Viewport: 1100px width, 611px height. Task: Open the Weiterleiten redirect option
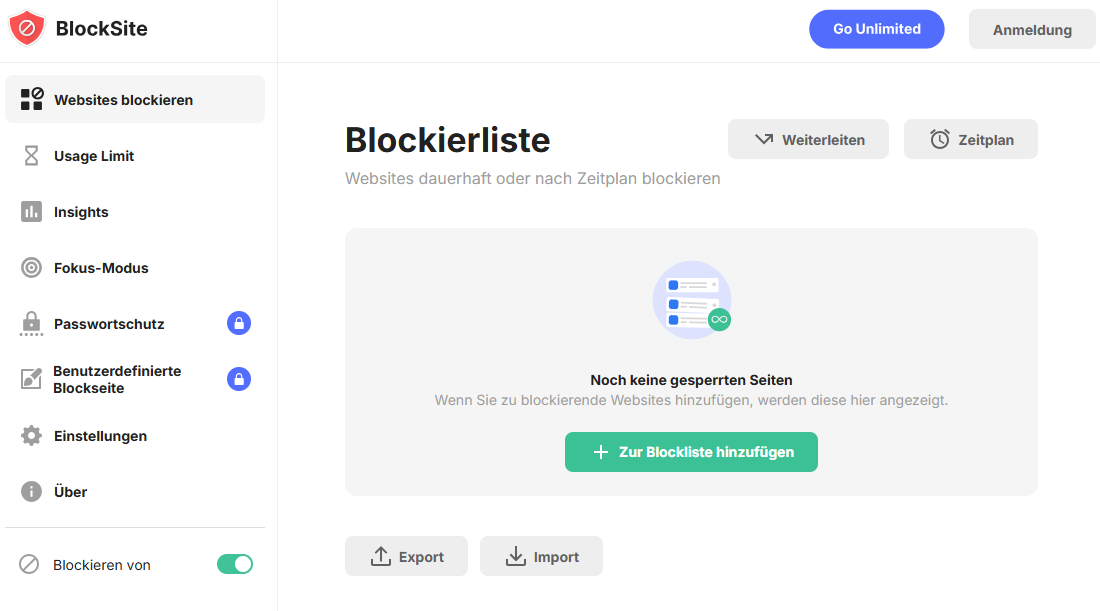coord(808,140)
